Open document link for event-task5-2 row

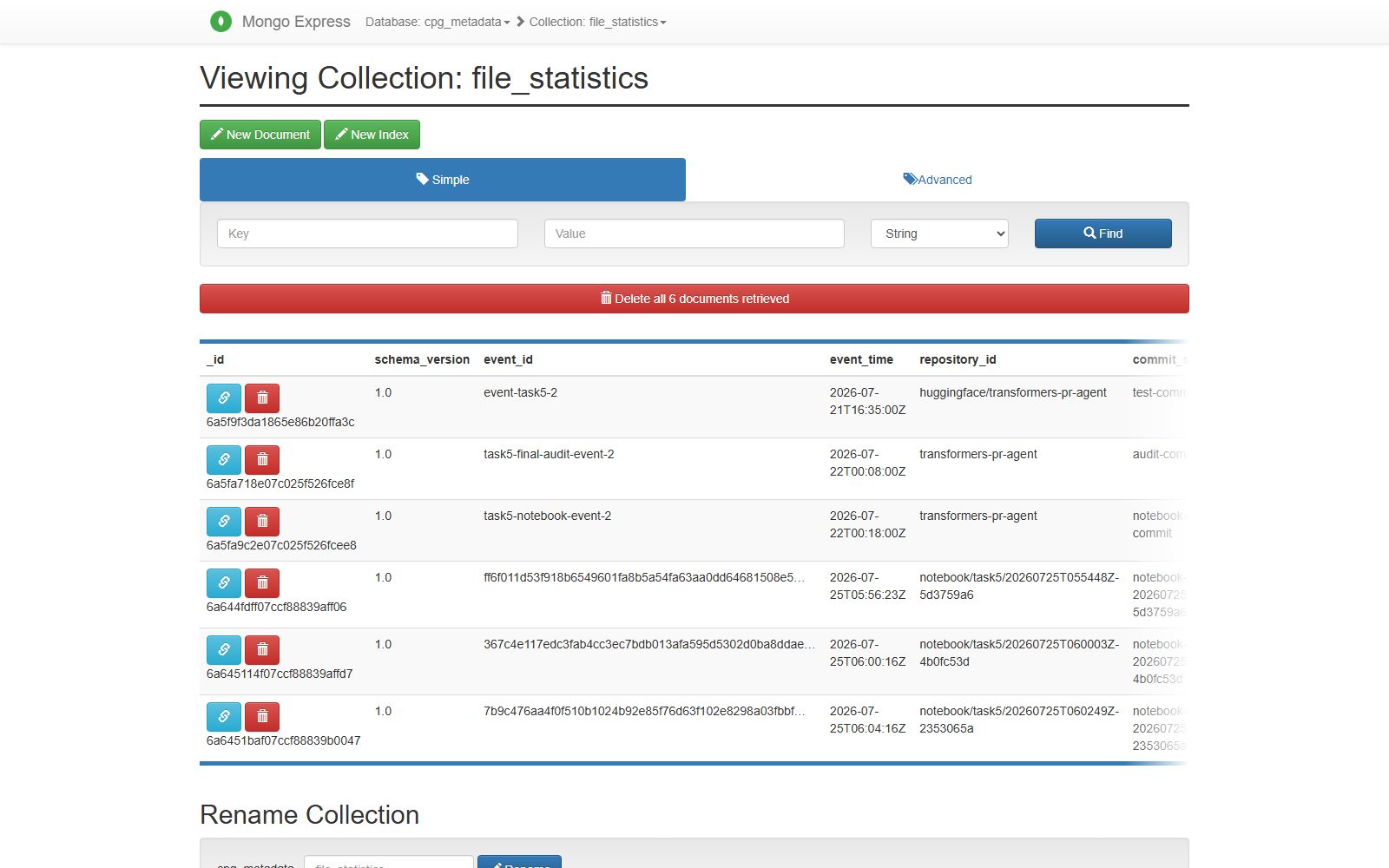pyautogui.click(x=224, y=398)
